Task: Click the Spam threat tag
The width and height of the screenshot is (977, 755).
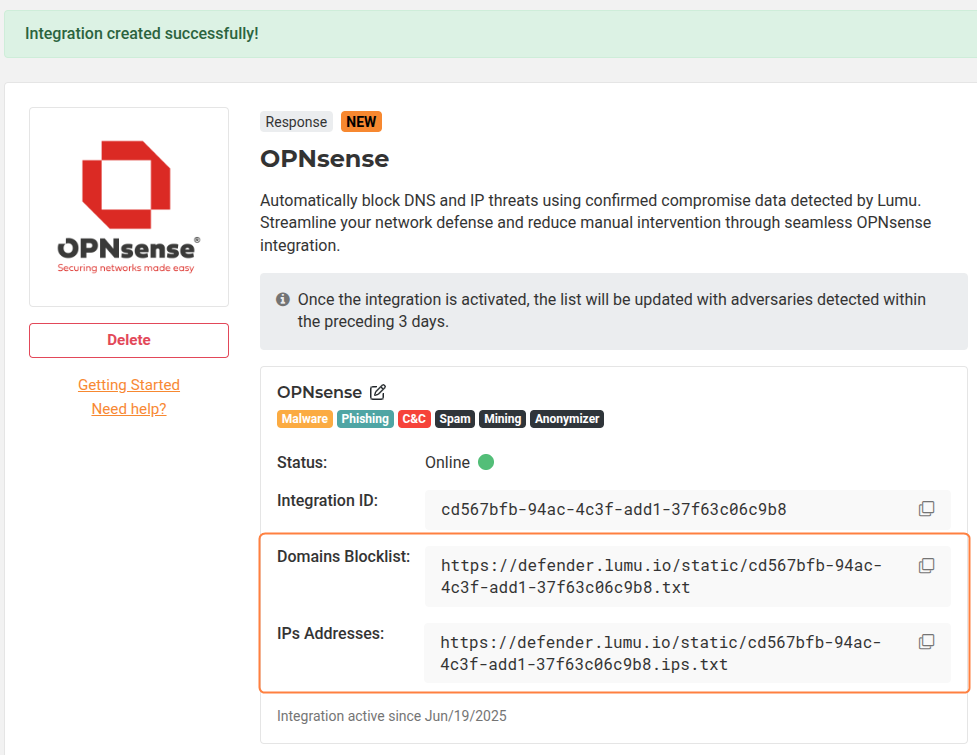Action: coord(455,419)
